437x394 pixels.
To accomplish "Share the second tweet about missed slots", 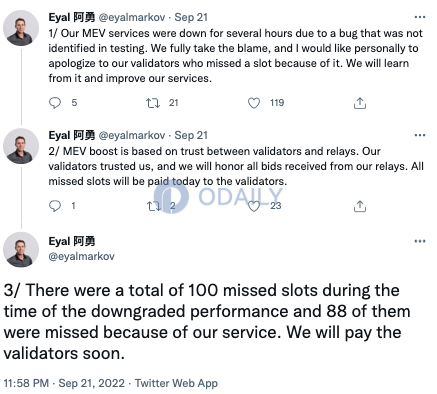I will point(360,207).
